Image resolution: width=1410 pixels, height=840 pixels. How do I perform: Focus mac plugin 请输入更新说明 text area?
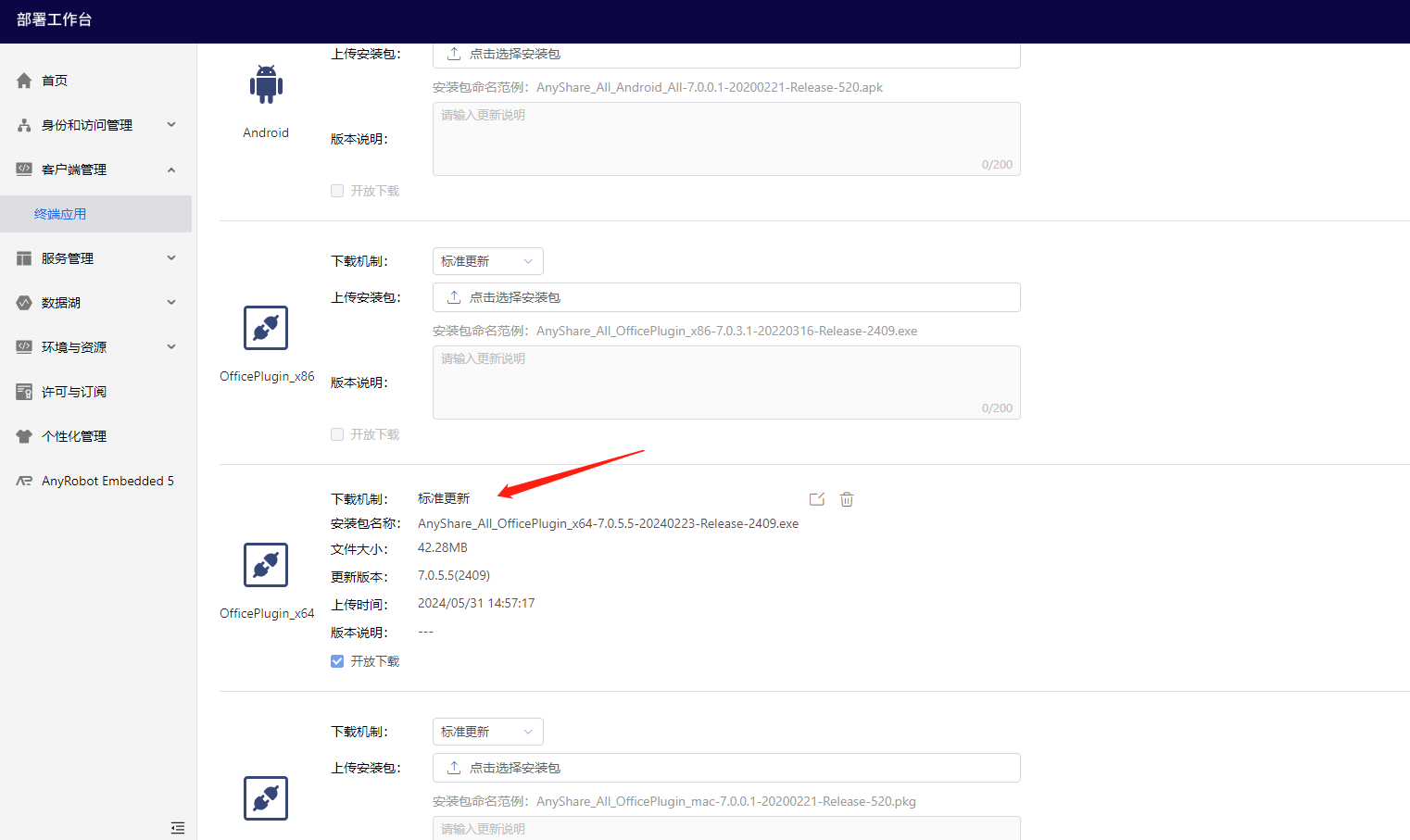point(726,828)
